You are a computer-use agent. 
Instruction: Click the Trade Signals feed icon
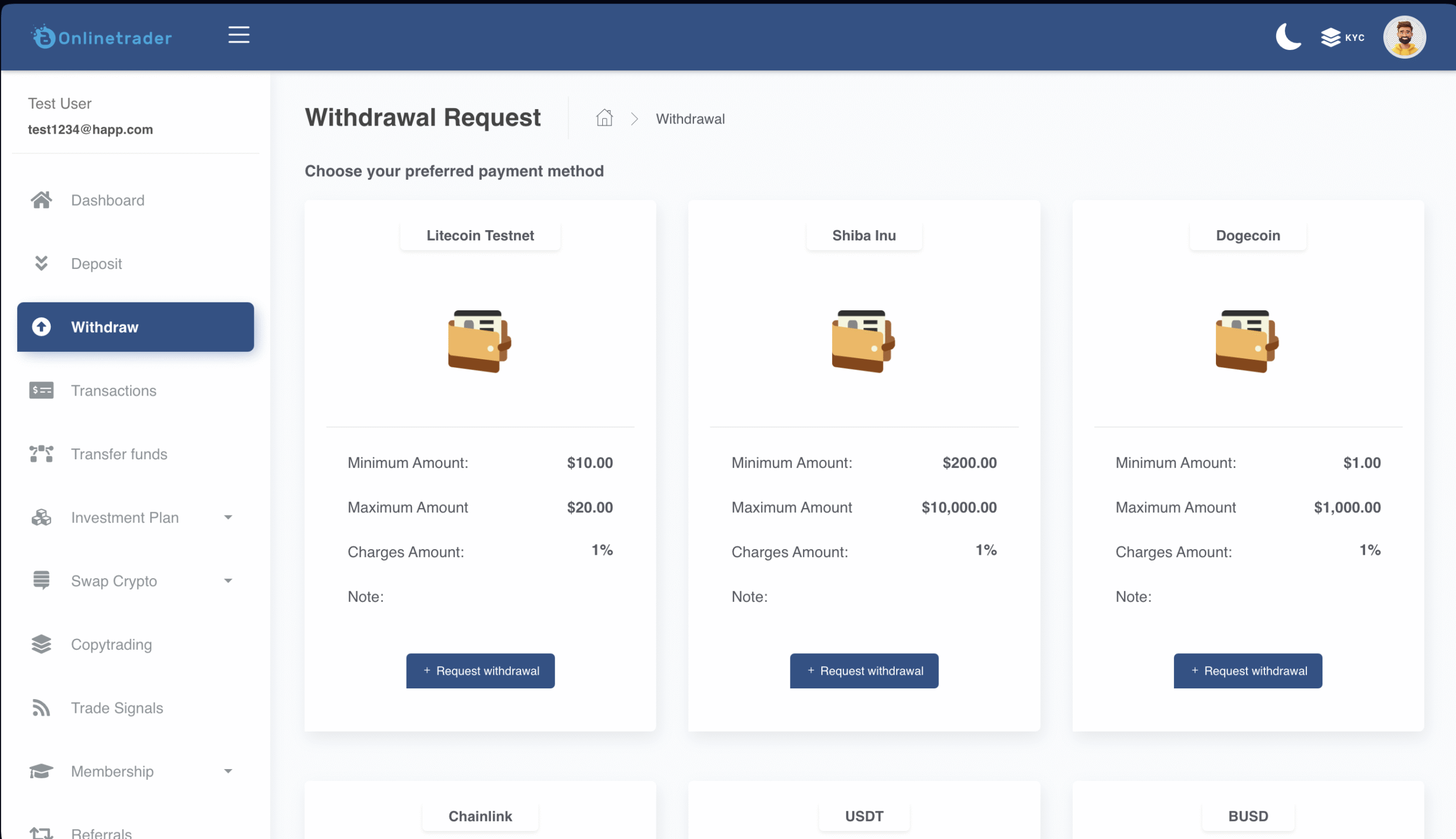[42, 707]
